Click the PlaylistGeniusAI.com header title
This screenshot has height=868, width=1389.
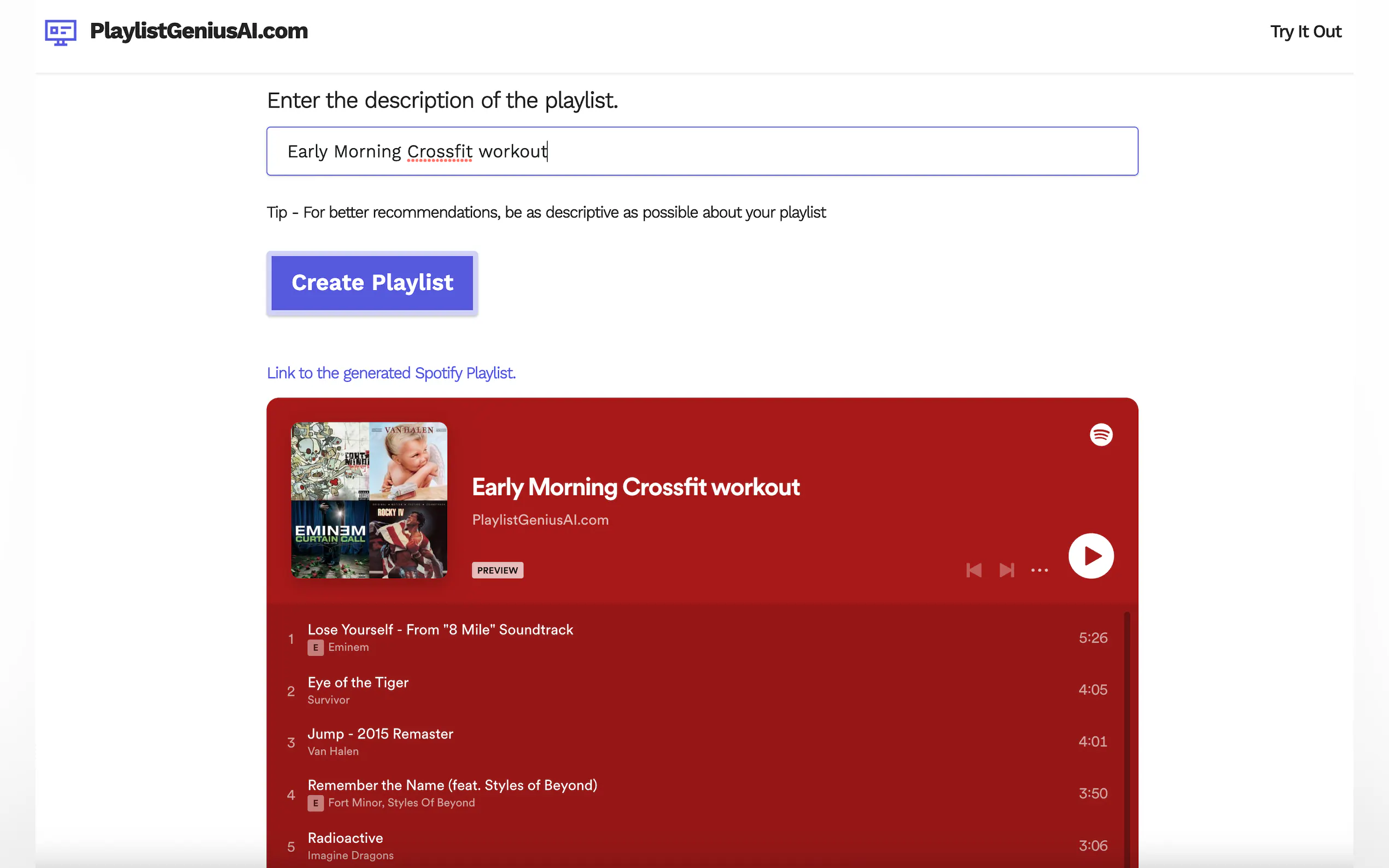coord(199,31)
